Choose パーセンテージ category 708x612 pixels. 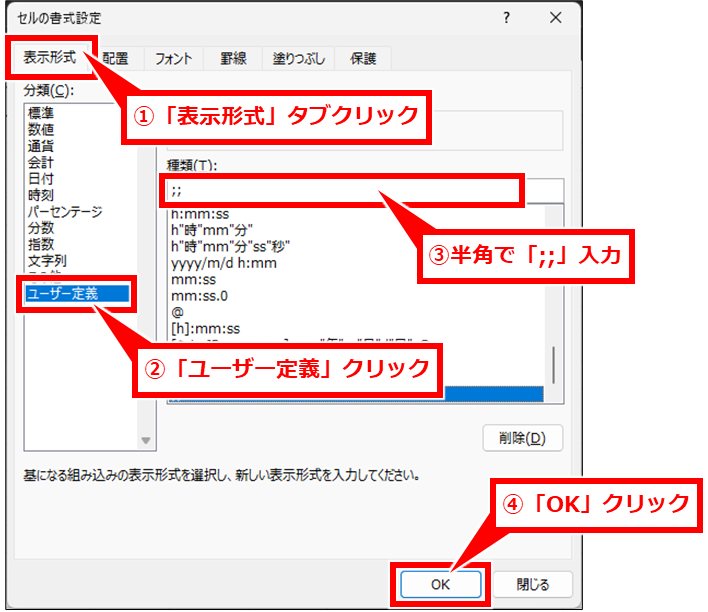point(65,211)
